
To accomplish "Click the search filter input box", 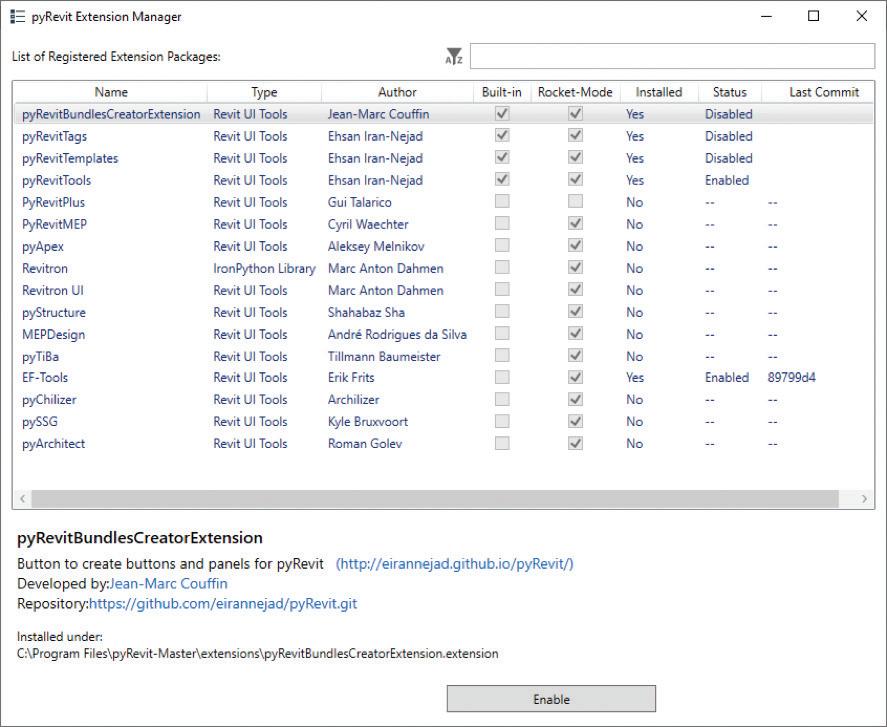I will pyautogui.click(x=672, y=56).
